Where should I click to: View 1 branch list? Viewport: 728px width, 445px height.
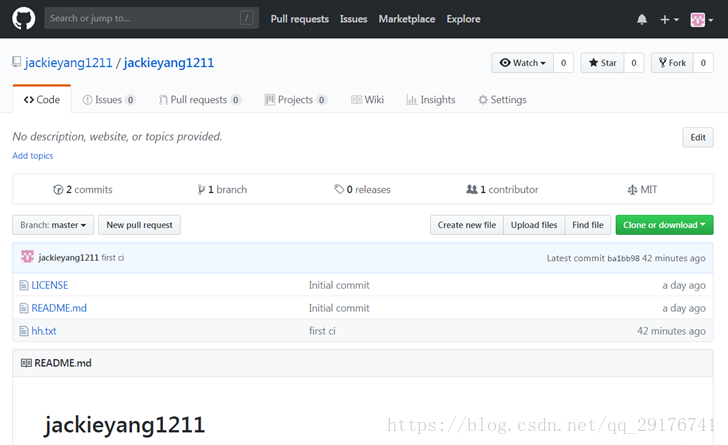222,189
